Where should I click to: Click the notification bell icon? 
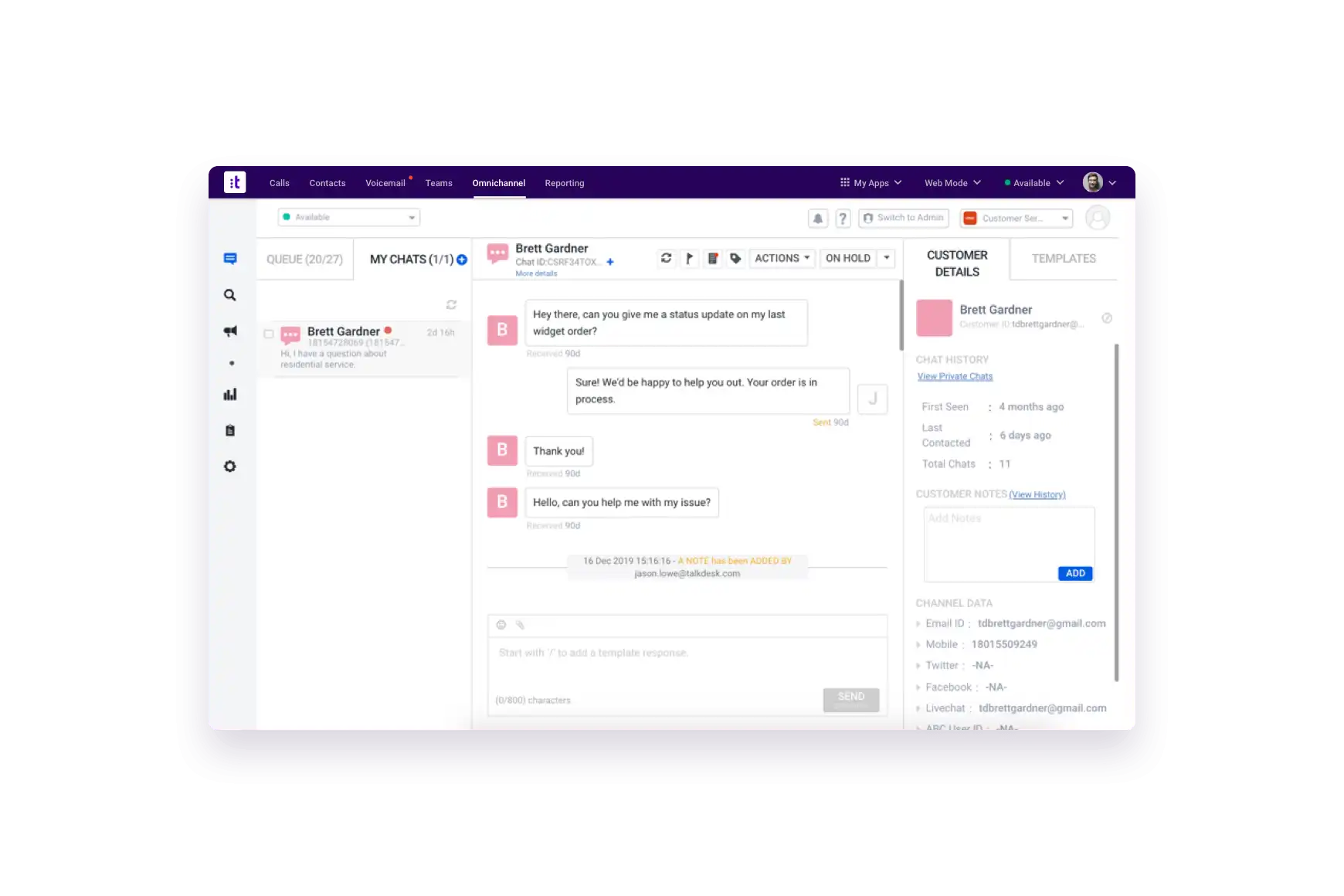click(818, 219)
